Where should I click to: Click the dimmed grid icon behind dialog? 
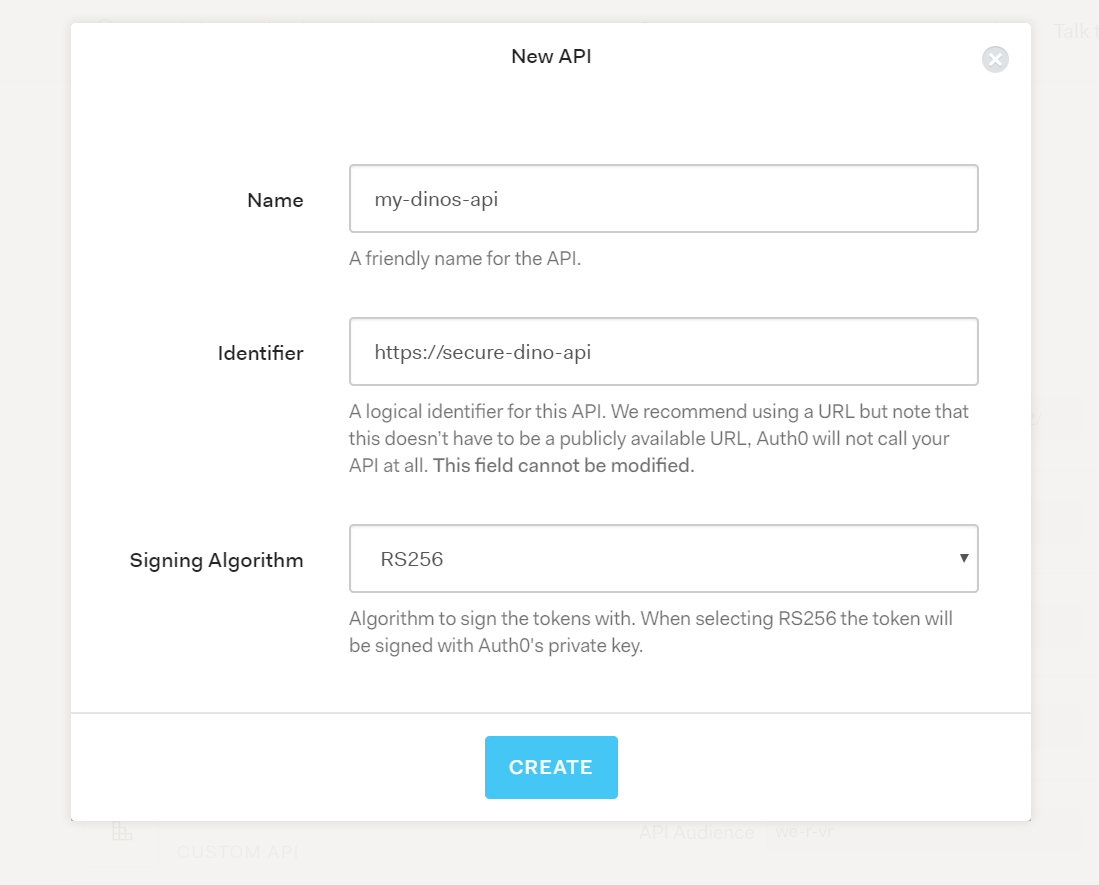point(122,831)
